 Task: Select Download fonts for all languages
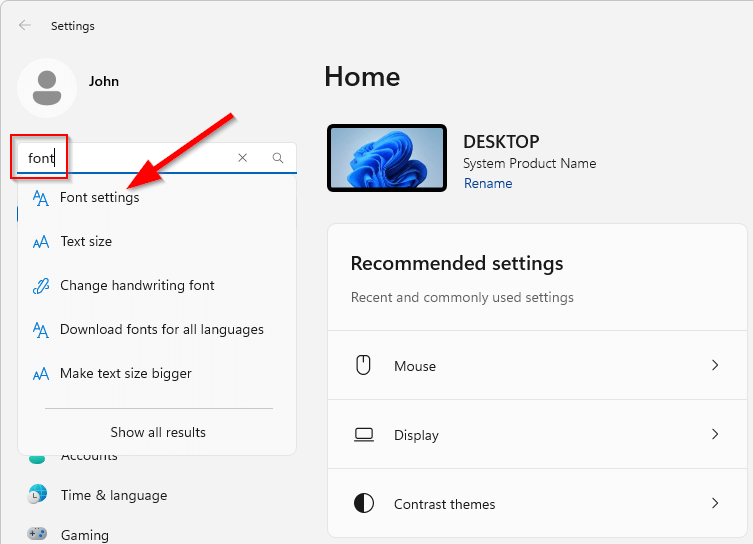tap(157, 330)
